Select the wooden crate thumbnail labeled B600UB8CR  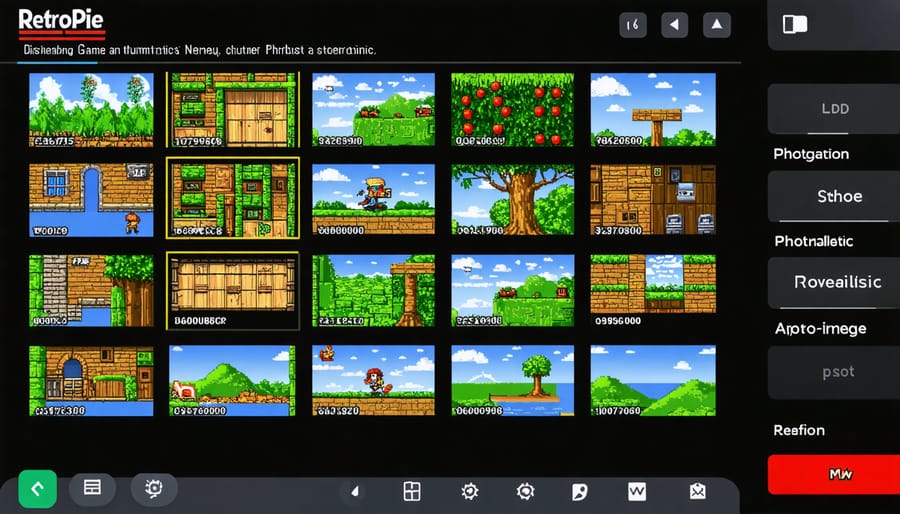click(x=232, y=291)
